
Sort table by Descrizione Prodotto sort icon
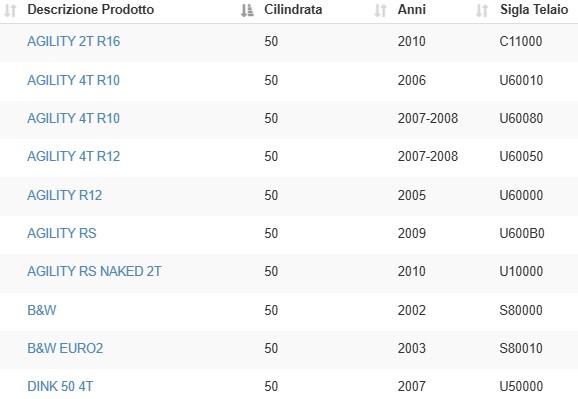247,11
